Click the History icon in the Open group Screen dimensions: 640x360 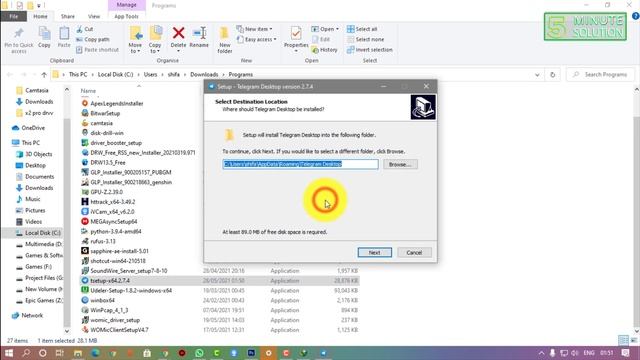coord(324,50)
